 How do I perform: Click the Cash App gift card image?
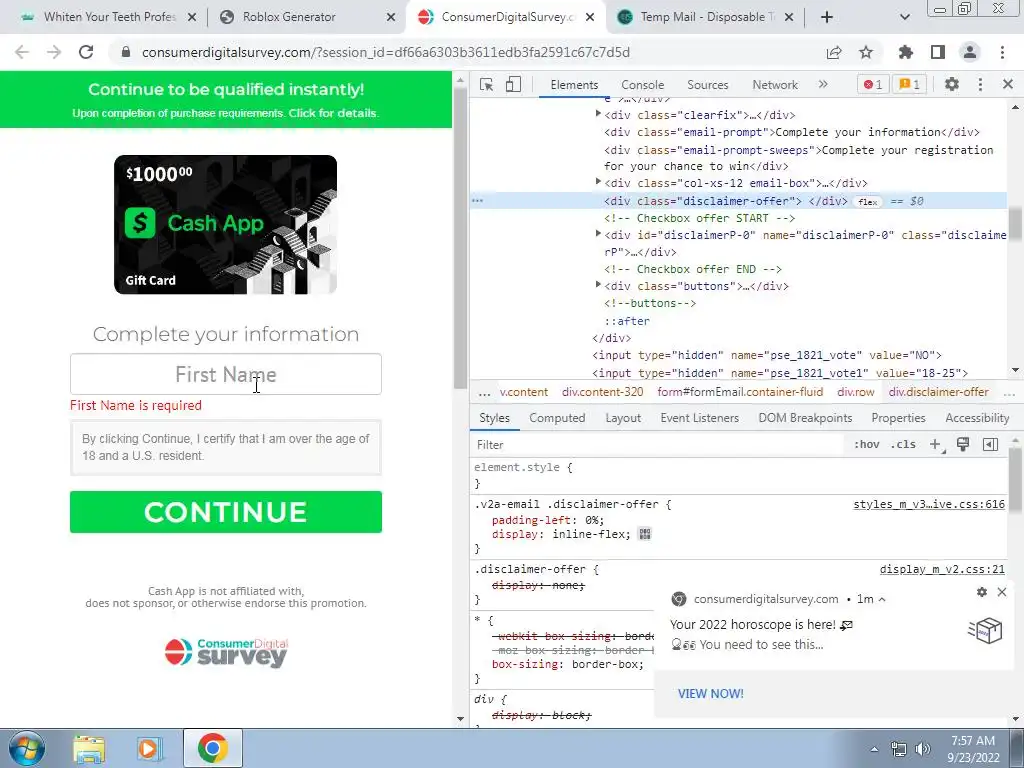coord(225,225)
